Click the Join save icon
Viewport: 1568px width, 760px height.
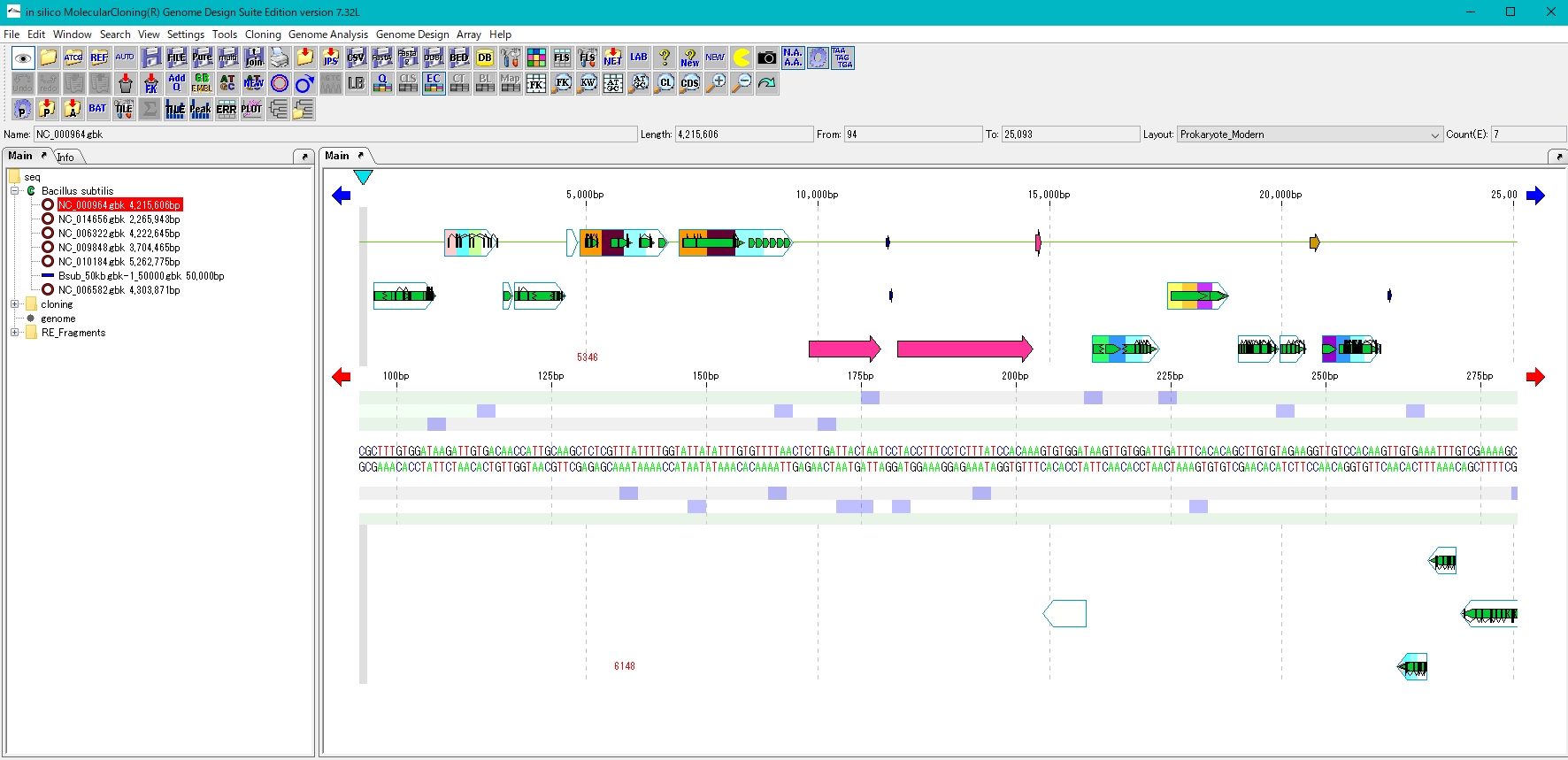pos(254,58)
